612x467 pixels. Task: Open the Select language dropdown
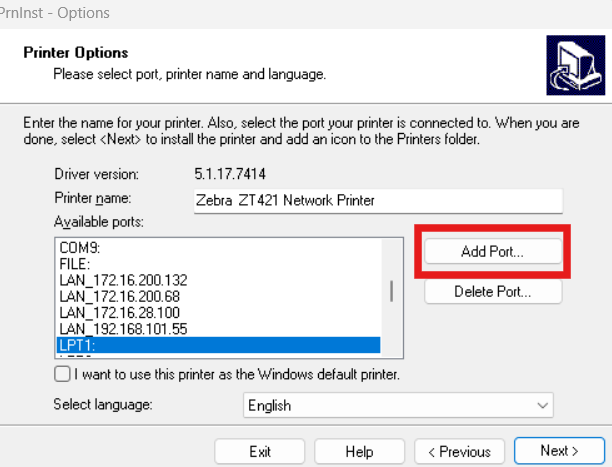398,405
